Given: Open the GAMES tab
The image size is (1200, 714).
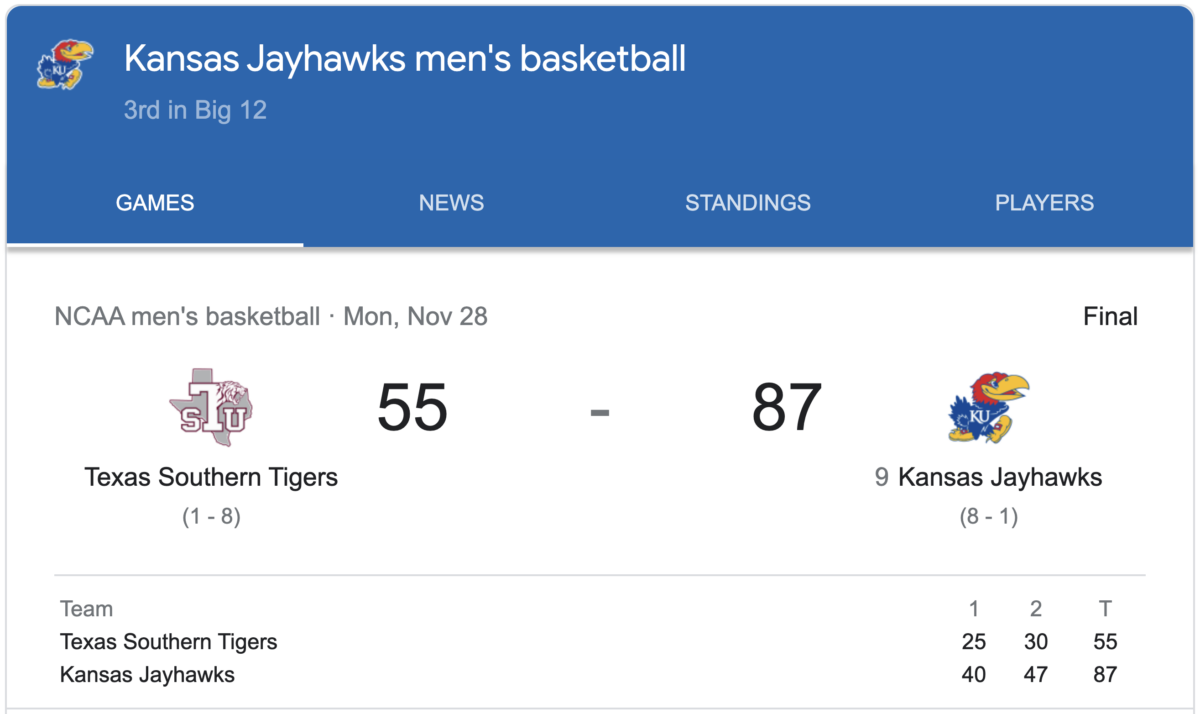Looking at the screenshot, I should coord(155,203).
